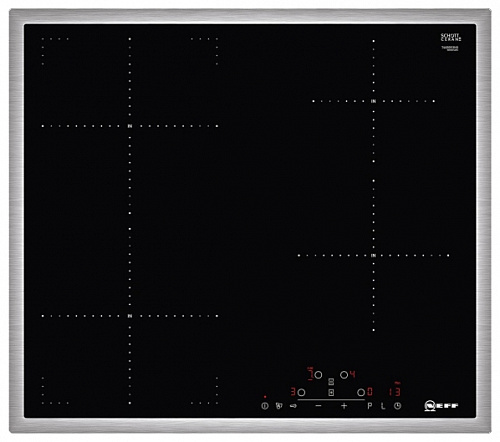Viewport: 500px width, 442px height.
Task: Select rear-left zone circle showing 7
Action: pos(318,375)
